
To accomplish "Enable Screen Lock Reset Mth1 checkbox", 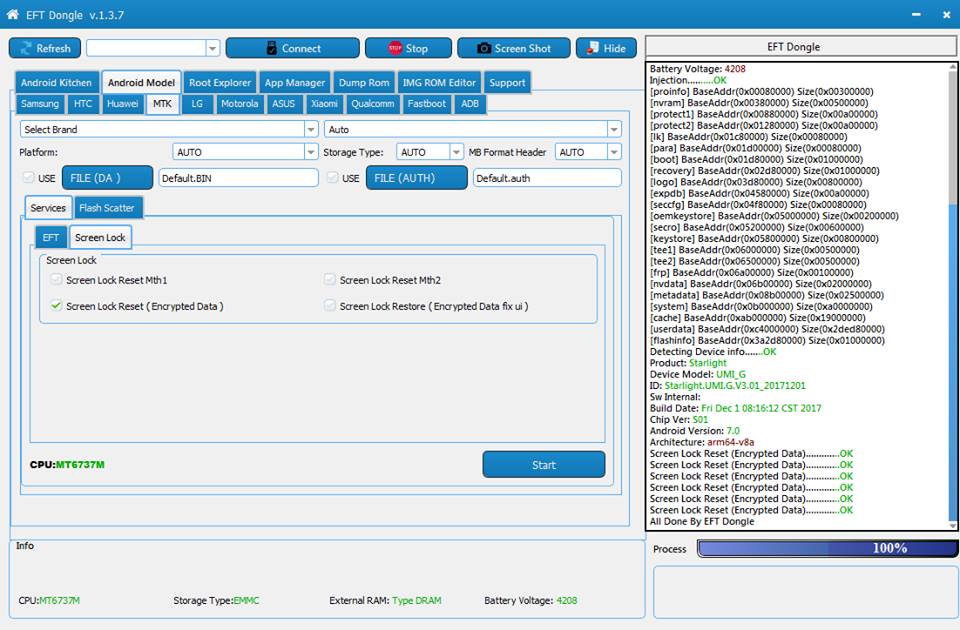I will coord(57,280).
